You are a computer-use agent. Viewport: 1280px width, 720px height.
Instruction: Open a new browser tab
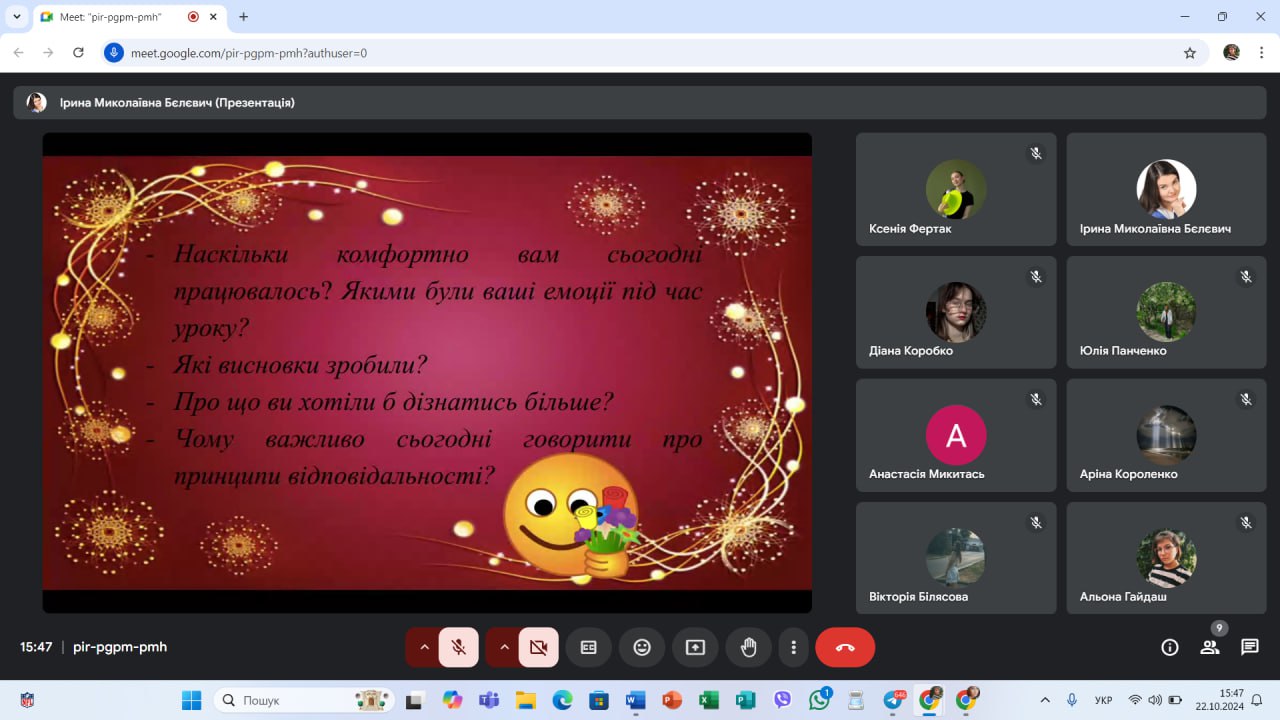pos(243,17)
